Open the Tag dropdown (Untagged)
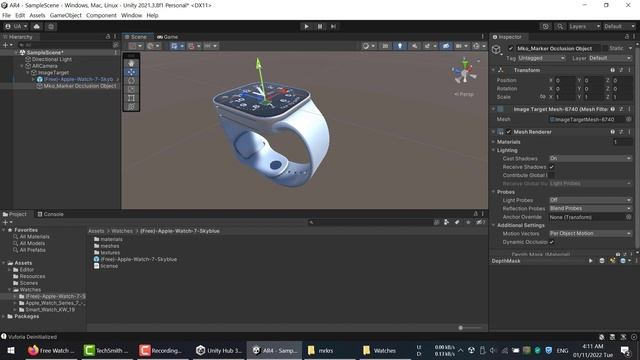Image resolution: width=640 pixels, height=360 pixels. click(x=542, y=58)
